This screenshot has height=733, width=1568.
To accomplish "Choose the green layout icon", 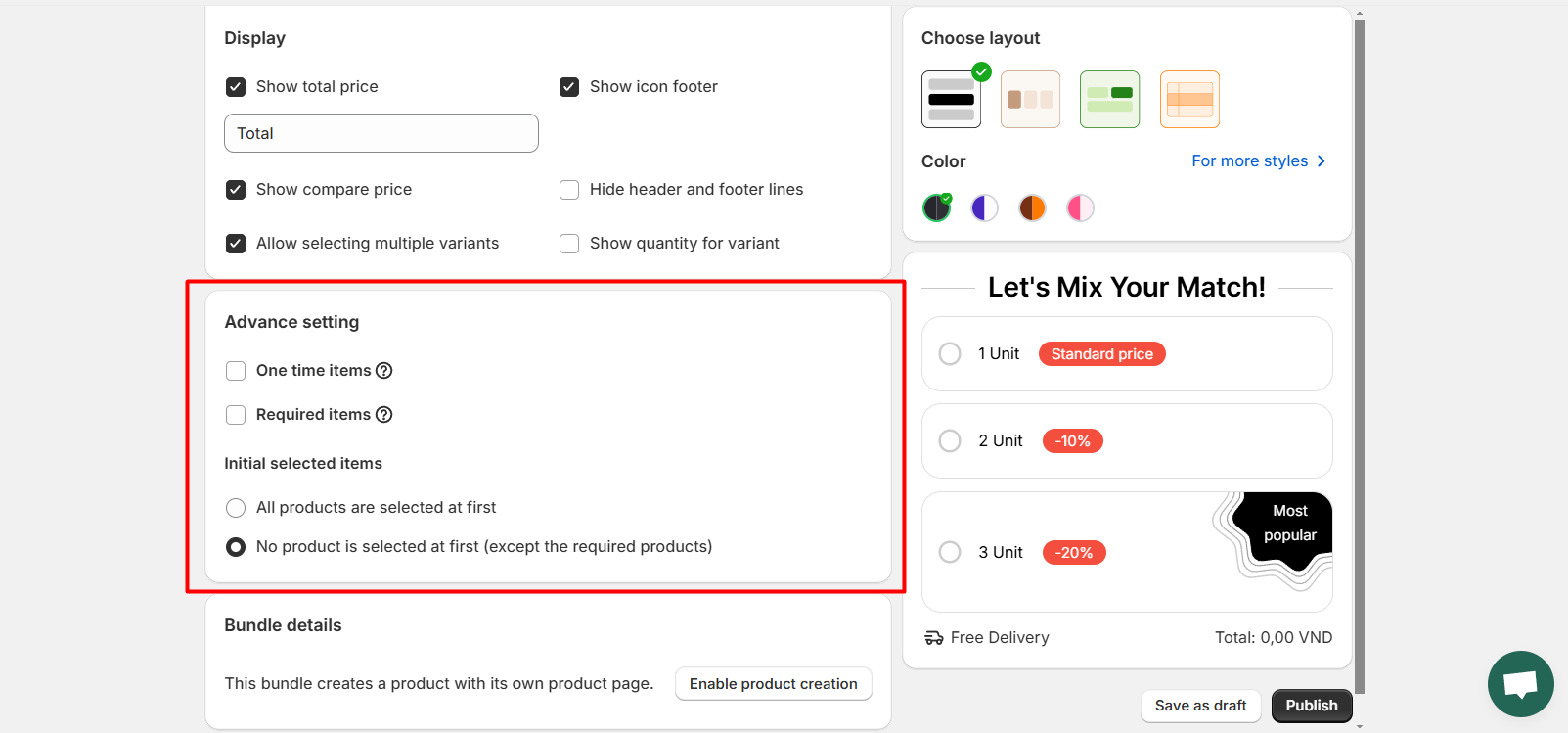I will [1109, 99].
